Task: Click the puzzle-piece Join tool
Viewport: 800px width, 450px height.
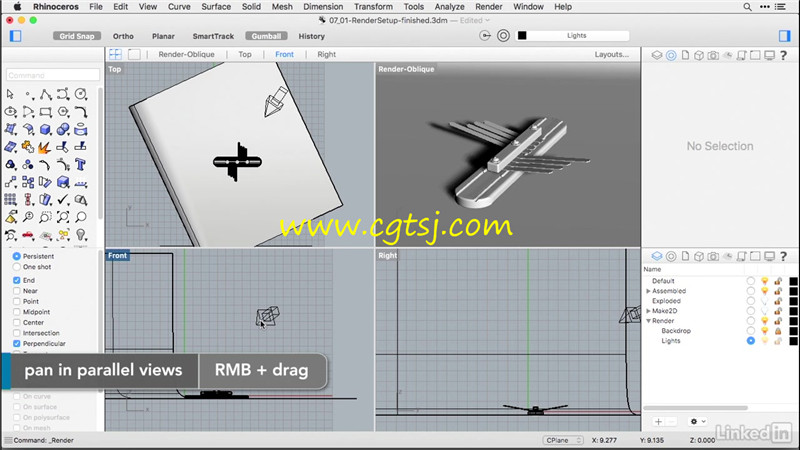Action: click(28, 147)
